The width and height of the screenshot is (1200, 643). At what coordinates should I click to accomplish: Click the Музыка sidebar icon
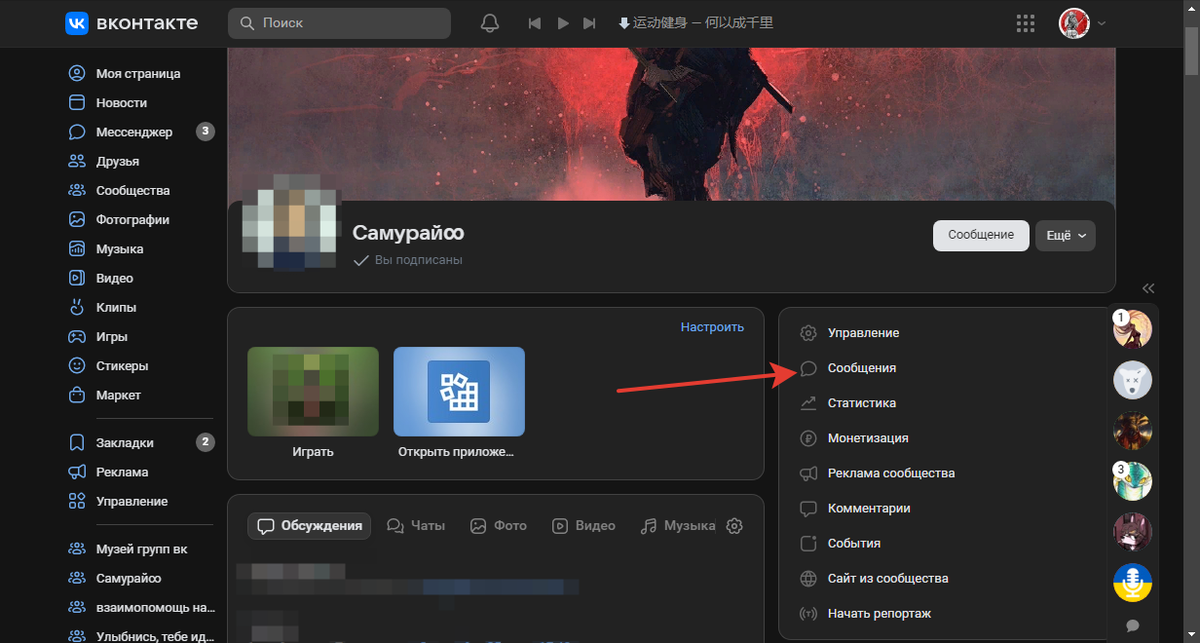pyautogui.click(x=77, y=249)
